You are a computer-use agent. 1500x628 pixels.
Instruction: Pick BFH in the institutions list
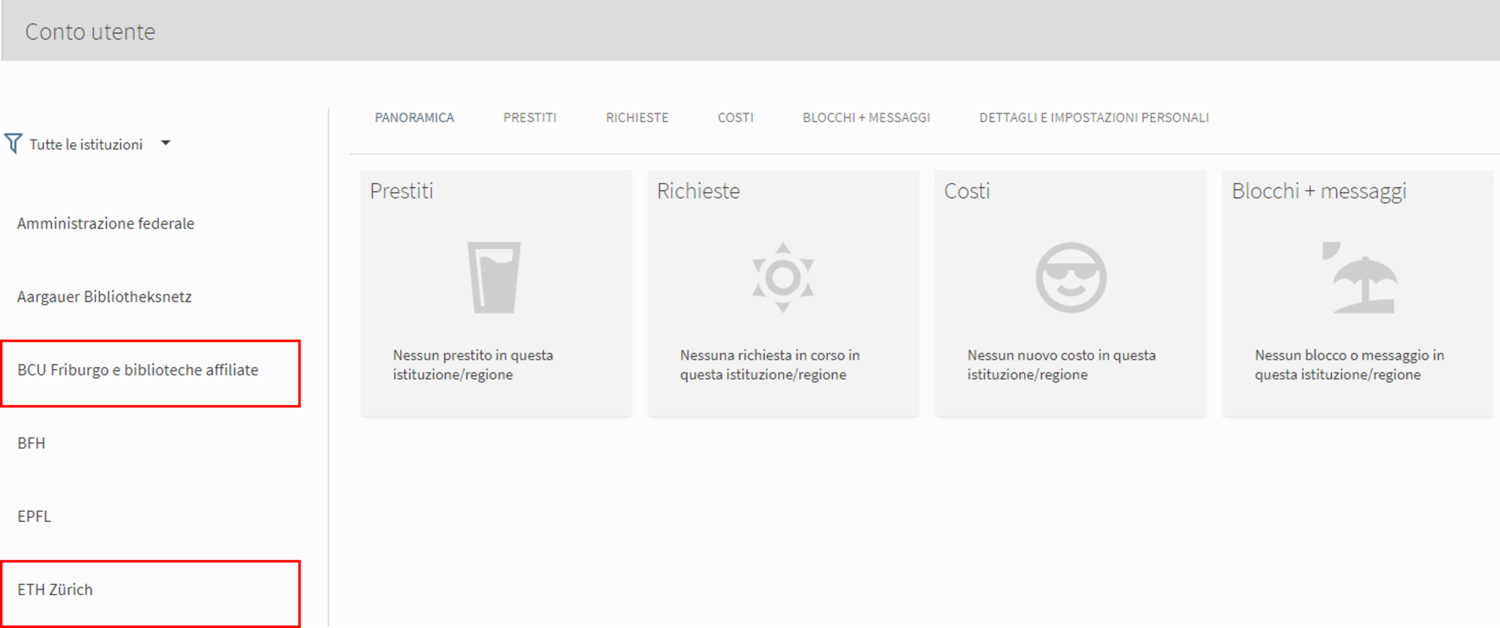[x=31, y=443]
